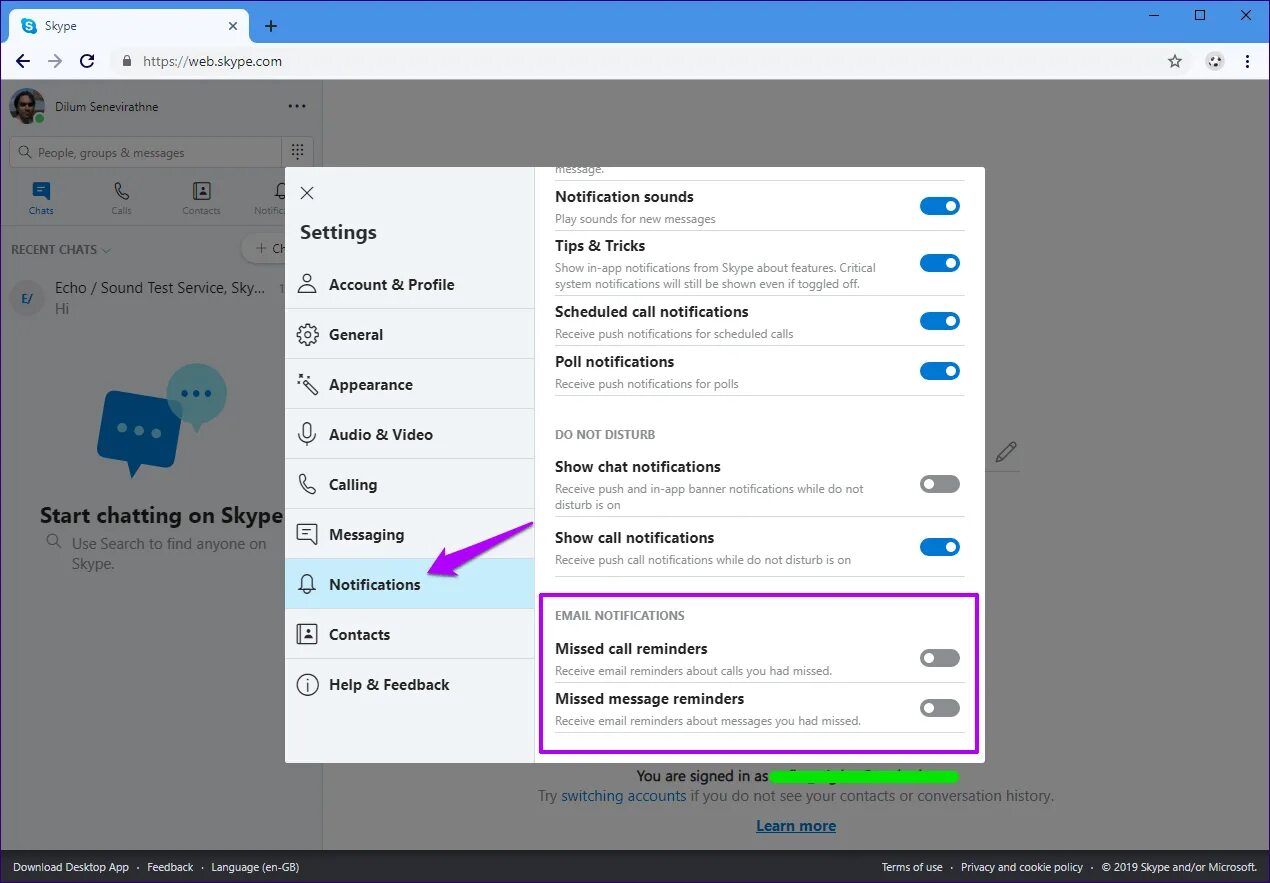Reload the Skype web page

click(87, 61)
